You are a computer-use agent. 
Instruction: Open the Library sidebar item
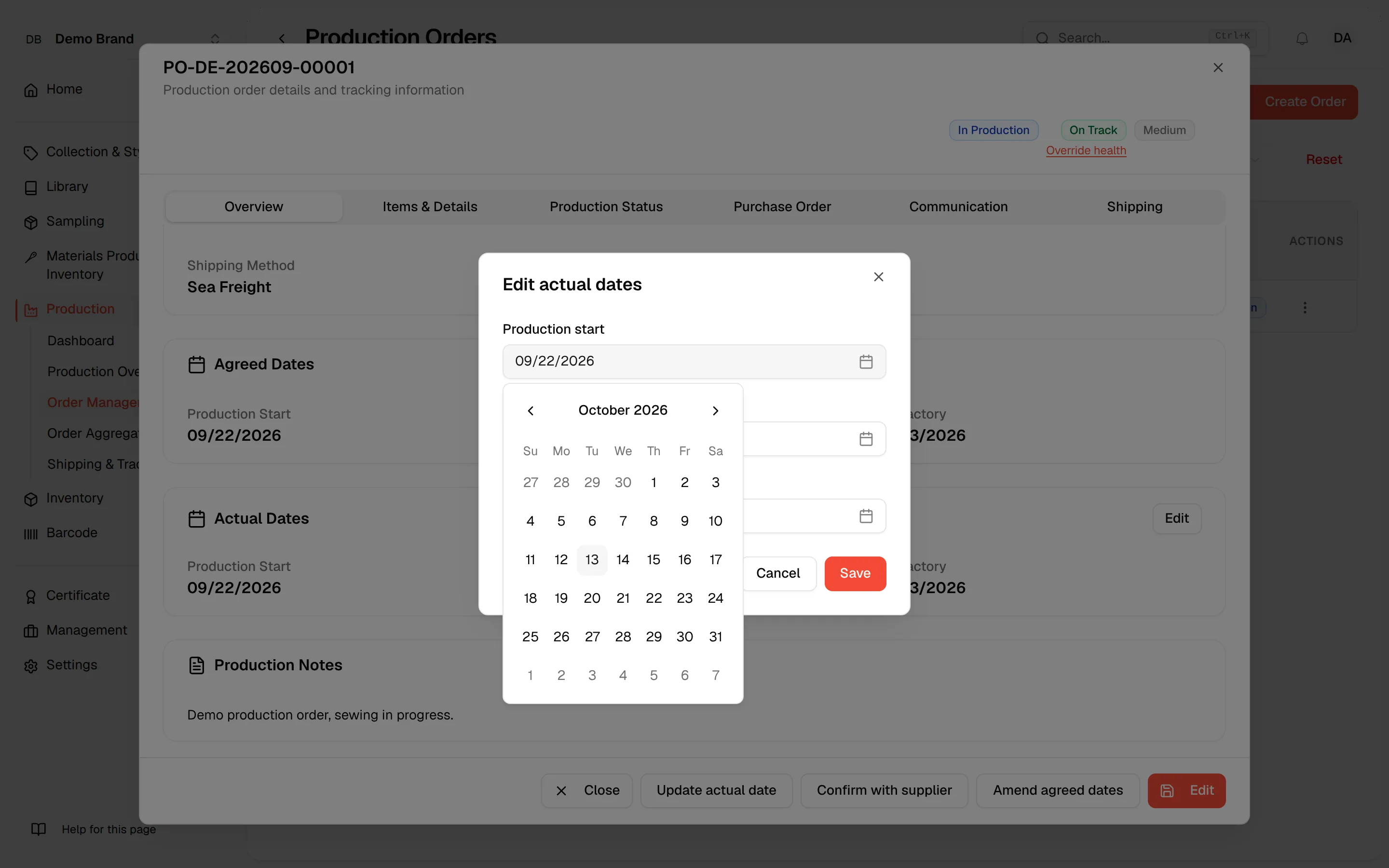point(67,187)
